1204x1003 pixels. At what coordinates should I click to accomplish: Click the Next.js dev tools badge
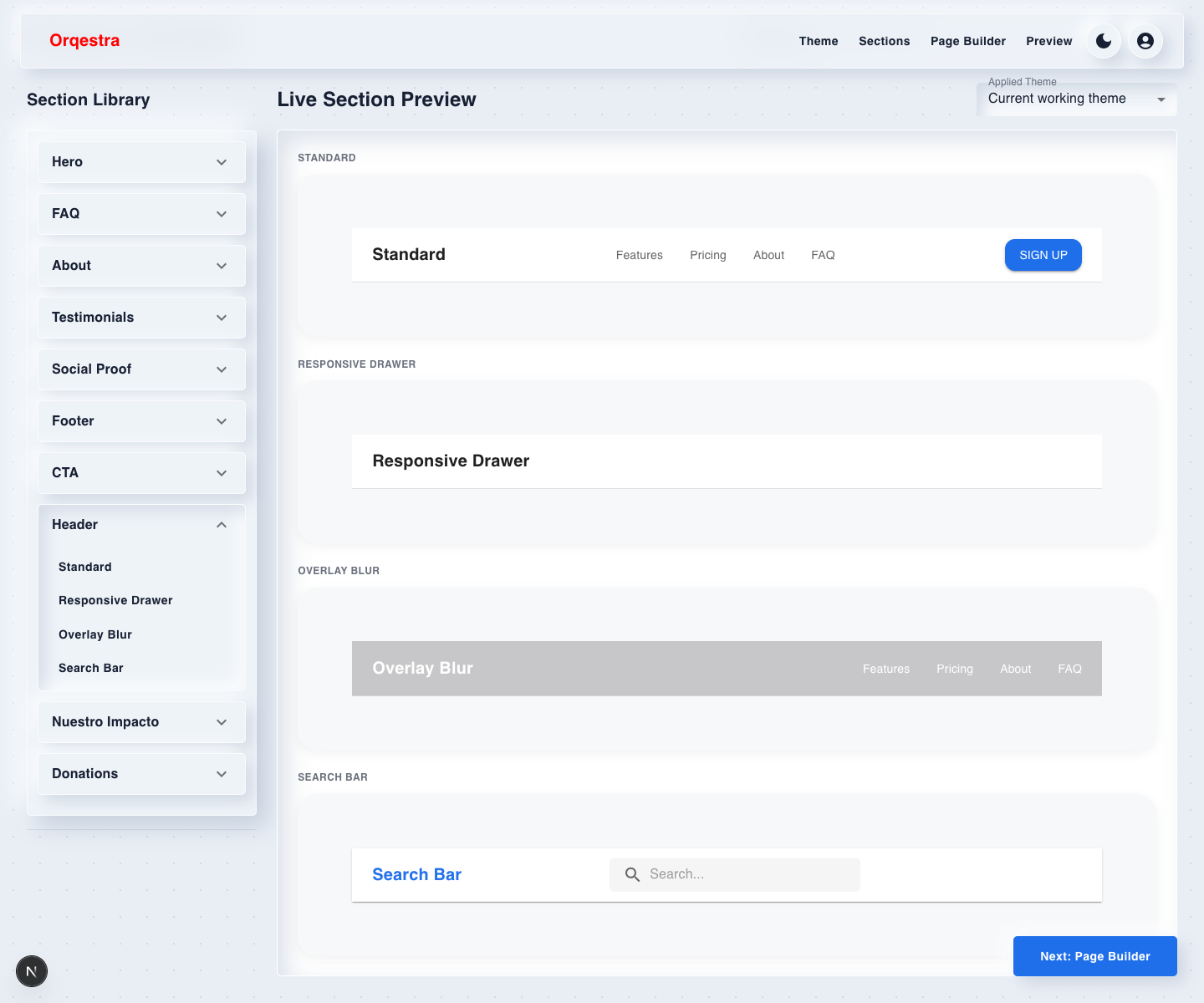(x=32, y=971)
